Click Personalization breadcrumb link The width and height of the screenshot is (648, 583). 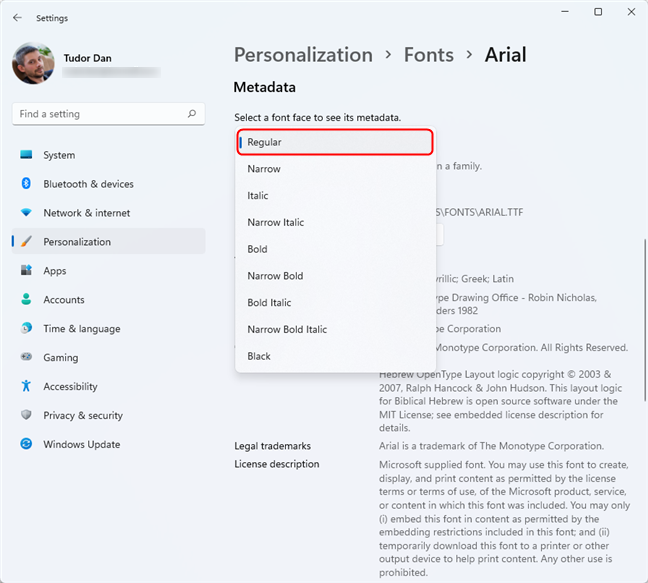pyautogui.click(x=303, y=55)
